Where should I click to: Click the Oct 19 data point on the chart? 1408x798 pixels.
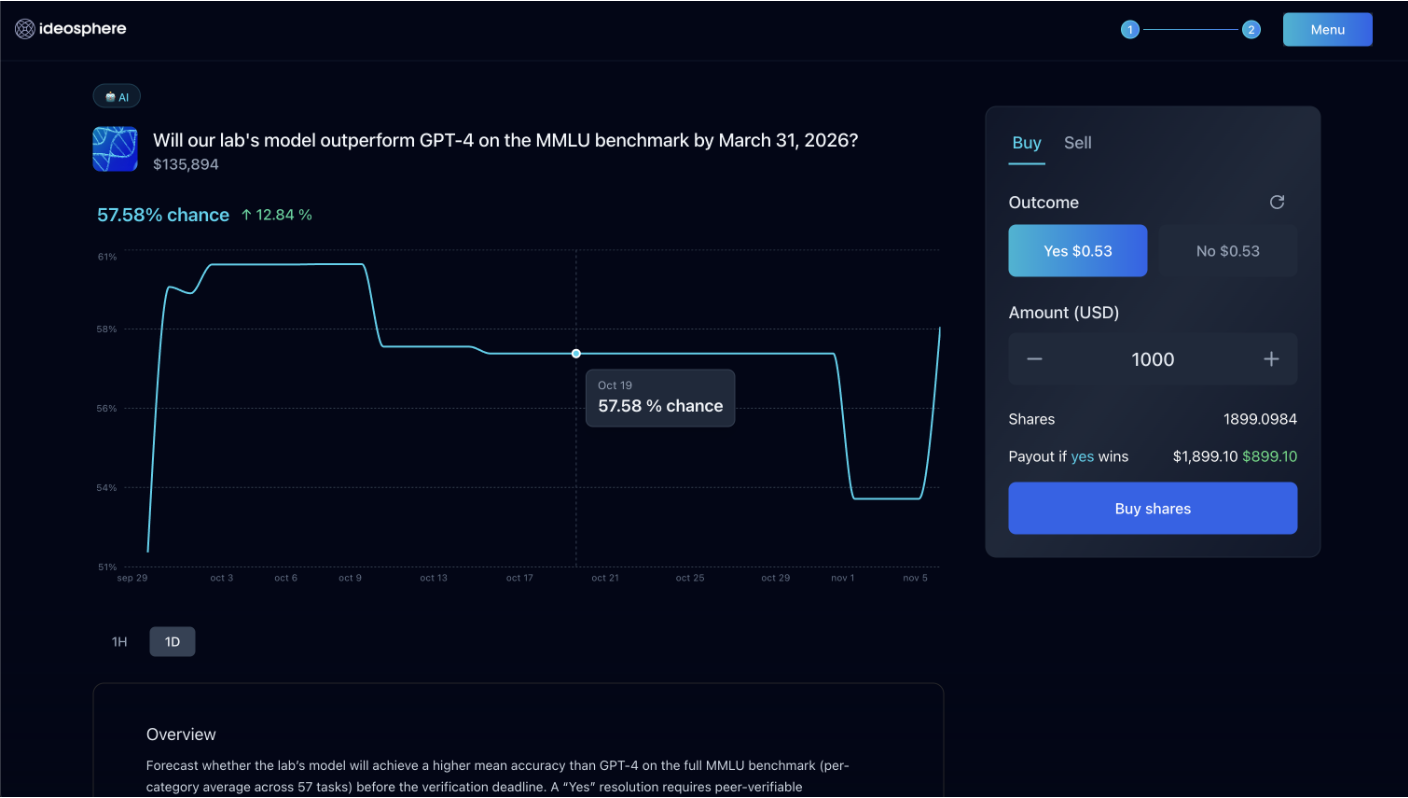pyautogui.click(x=575, y=353)
